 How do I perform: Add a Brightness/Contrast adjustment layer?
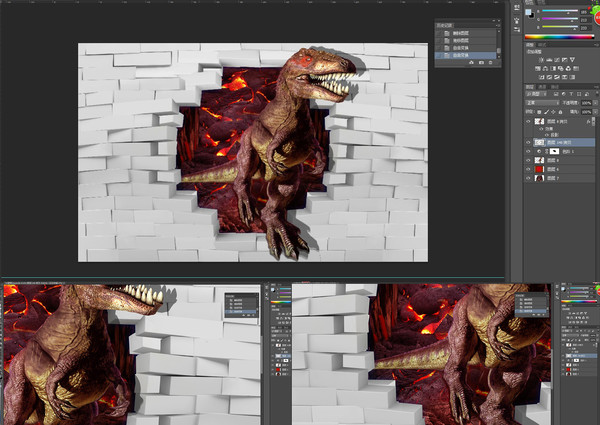coord(541,60)
